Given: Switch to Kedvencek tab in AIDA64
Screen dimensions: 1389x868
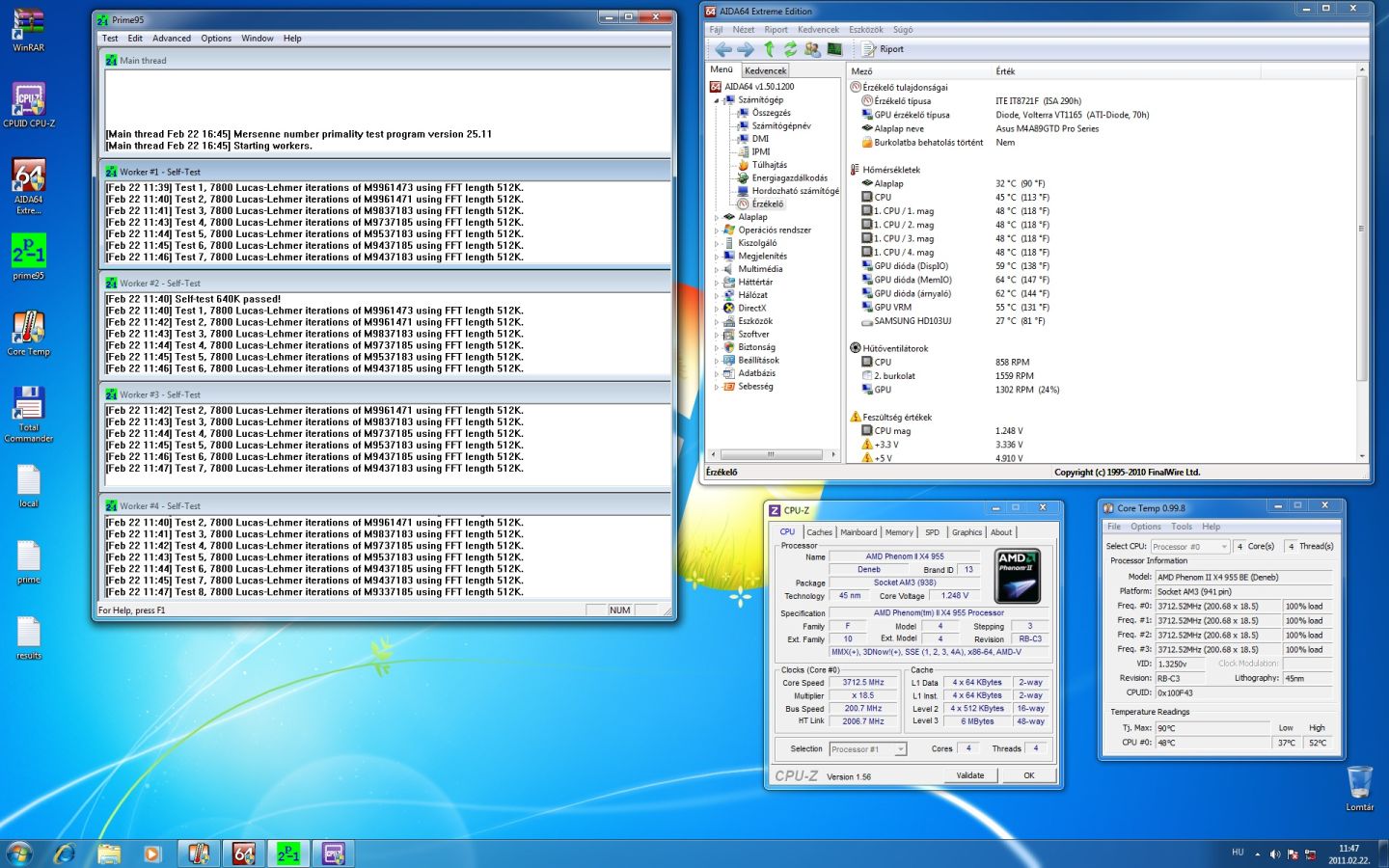Looking at the screenshot, I should (x=766, y=70).
